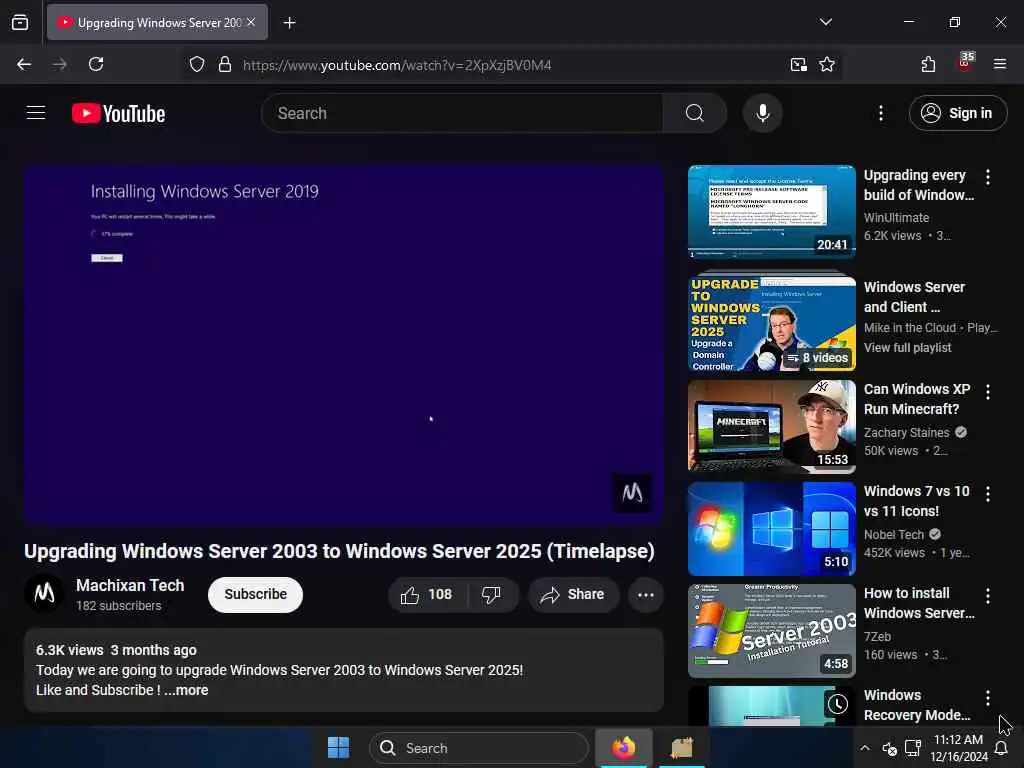Open the Windows 7 vs 10 vs 11 Icons thumbnail
Viewport: 1024px width, 768px height.
click(771, 528)
